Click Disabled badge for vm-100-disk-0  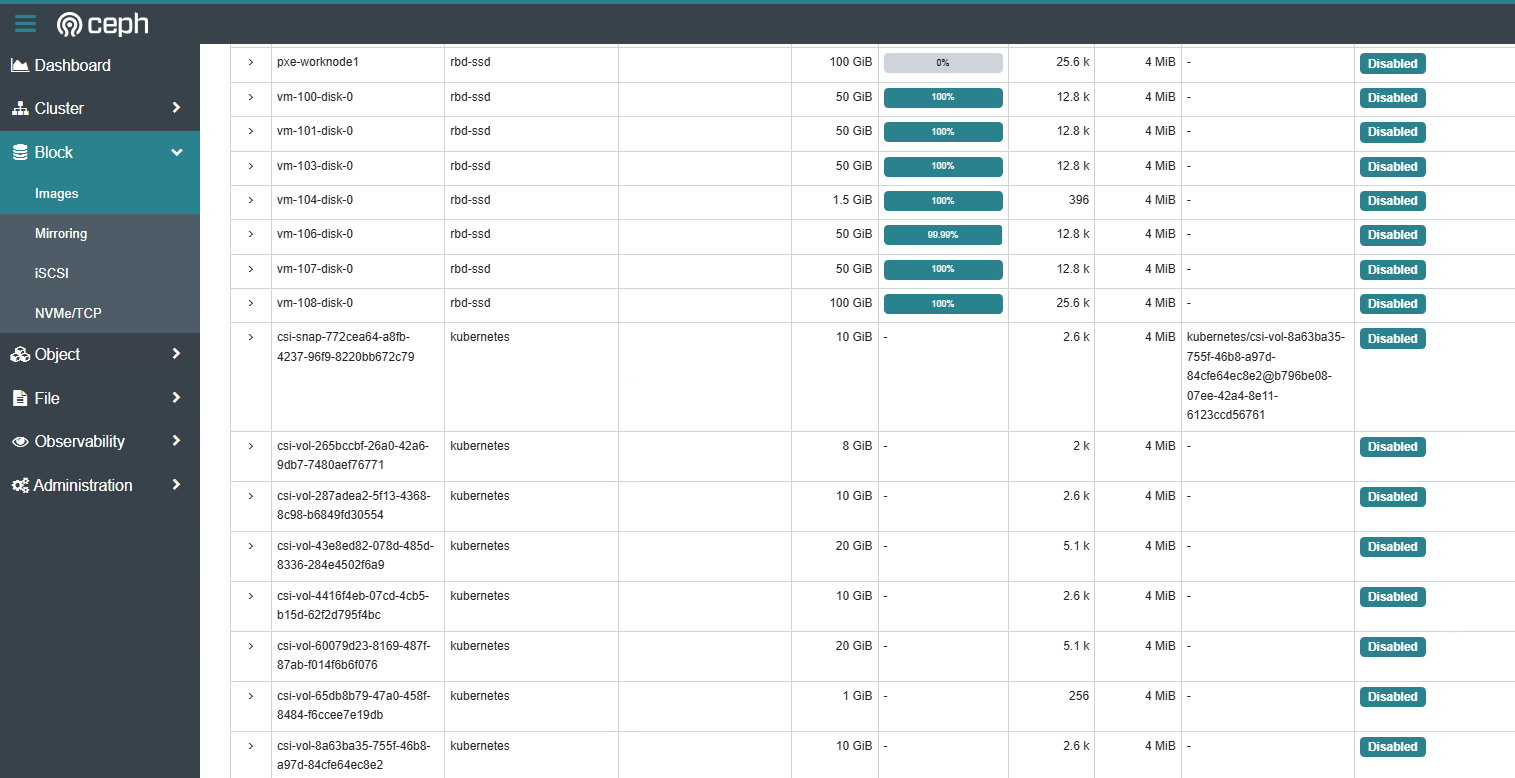pyautogui.click(x=1392, y=98)
